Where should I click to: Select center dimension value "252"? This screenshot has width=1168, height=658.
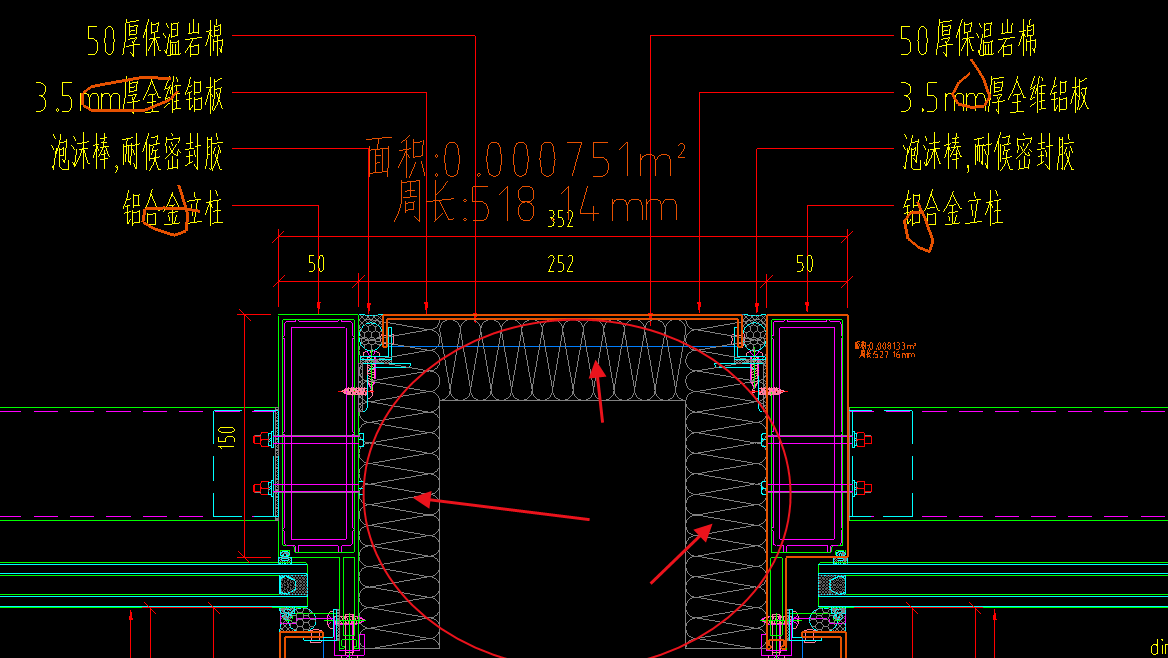(560, 264)
